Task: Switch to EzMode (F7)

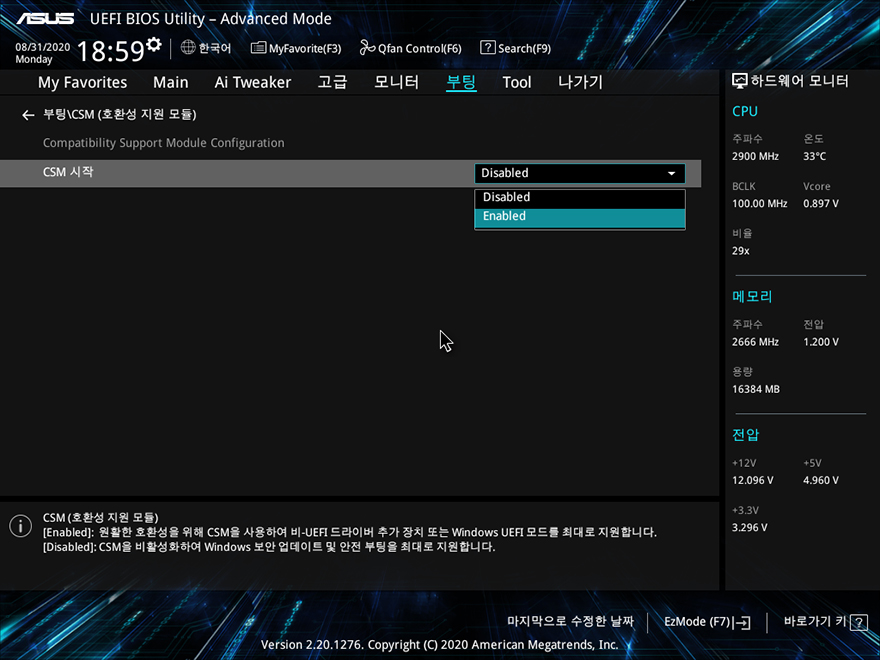Action: (696, 622)
